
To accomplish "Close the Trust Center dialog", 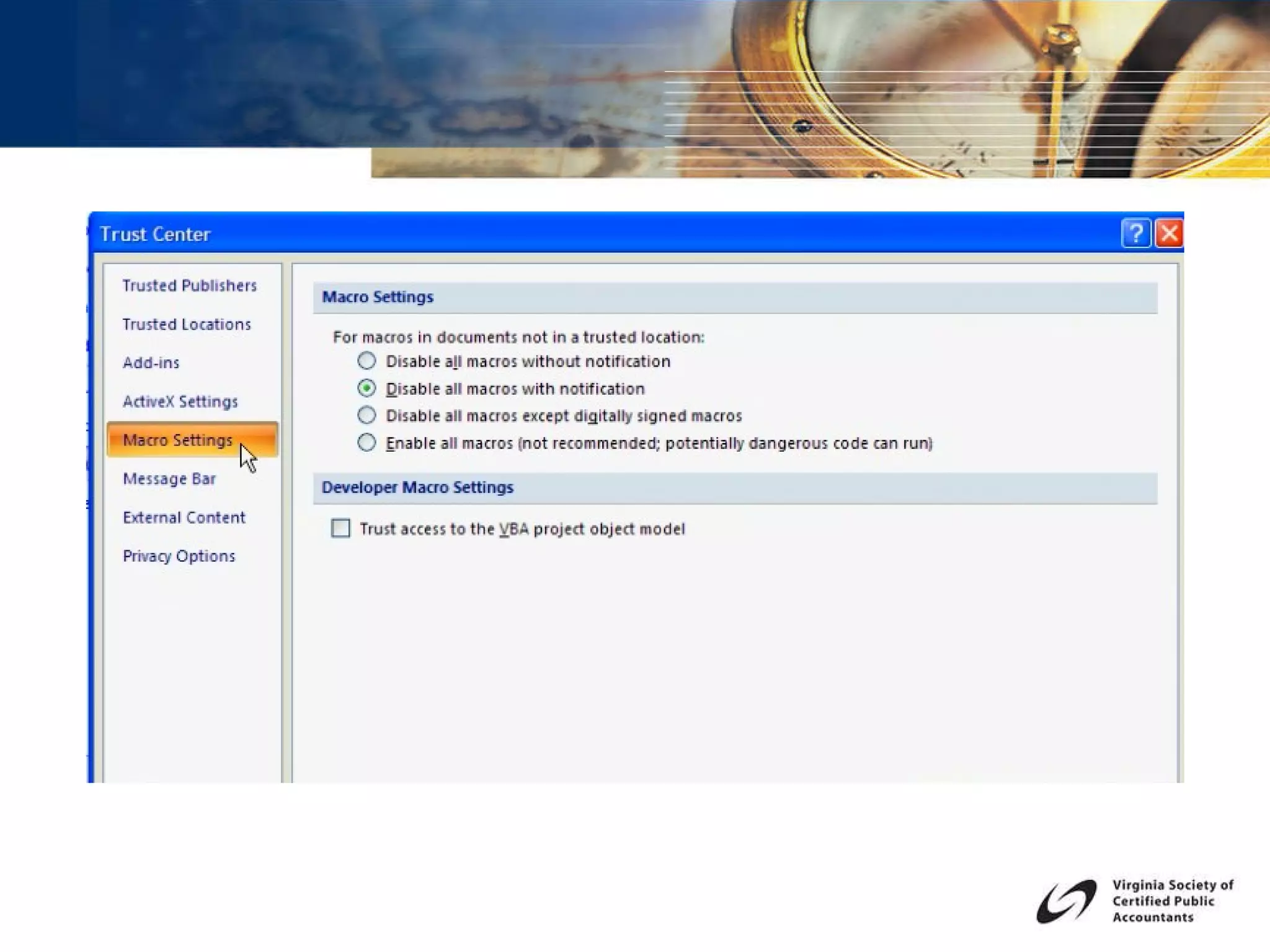I will click(x=1169, y=234).
